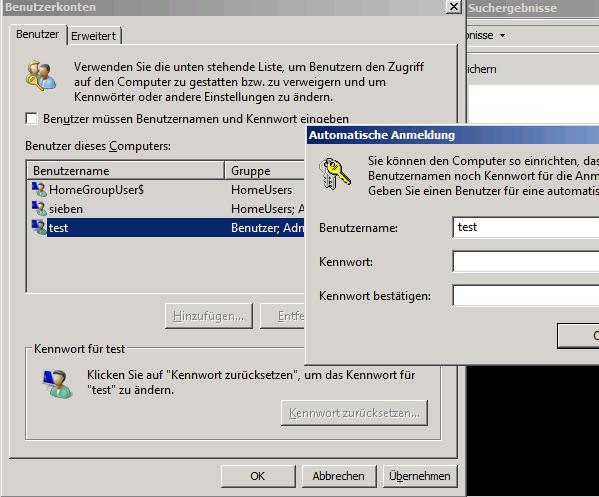Focus the Kennwort password field
Screen dimensions: 599x497
click(x=526, y=261)
